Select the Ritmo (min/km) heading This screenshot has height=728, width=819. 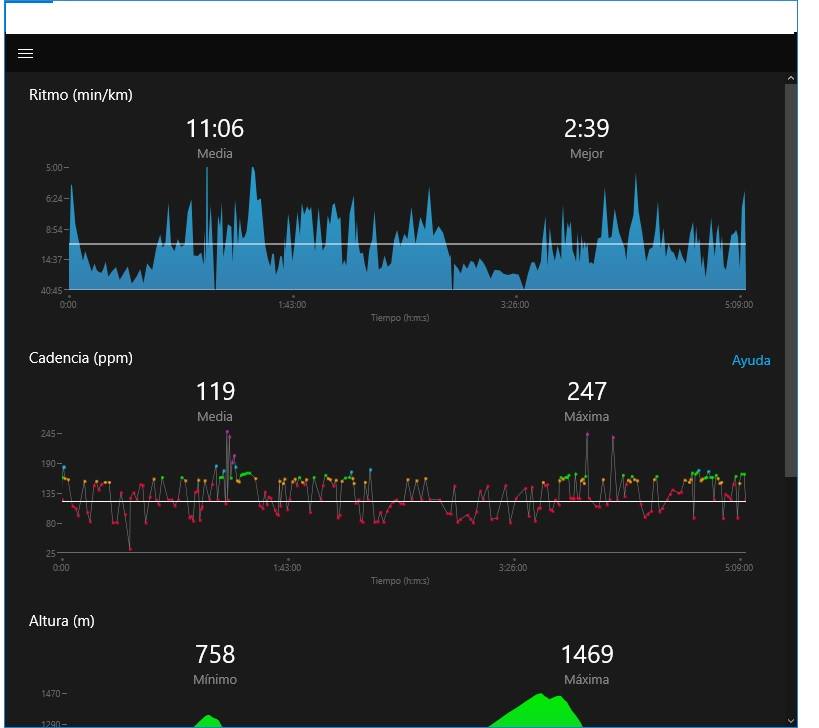pyautogui.click(x=81, y=95)
